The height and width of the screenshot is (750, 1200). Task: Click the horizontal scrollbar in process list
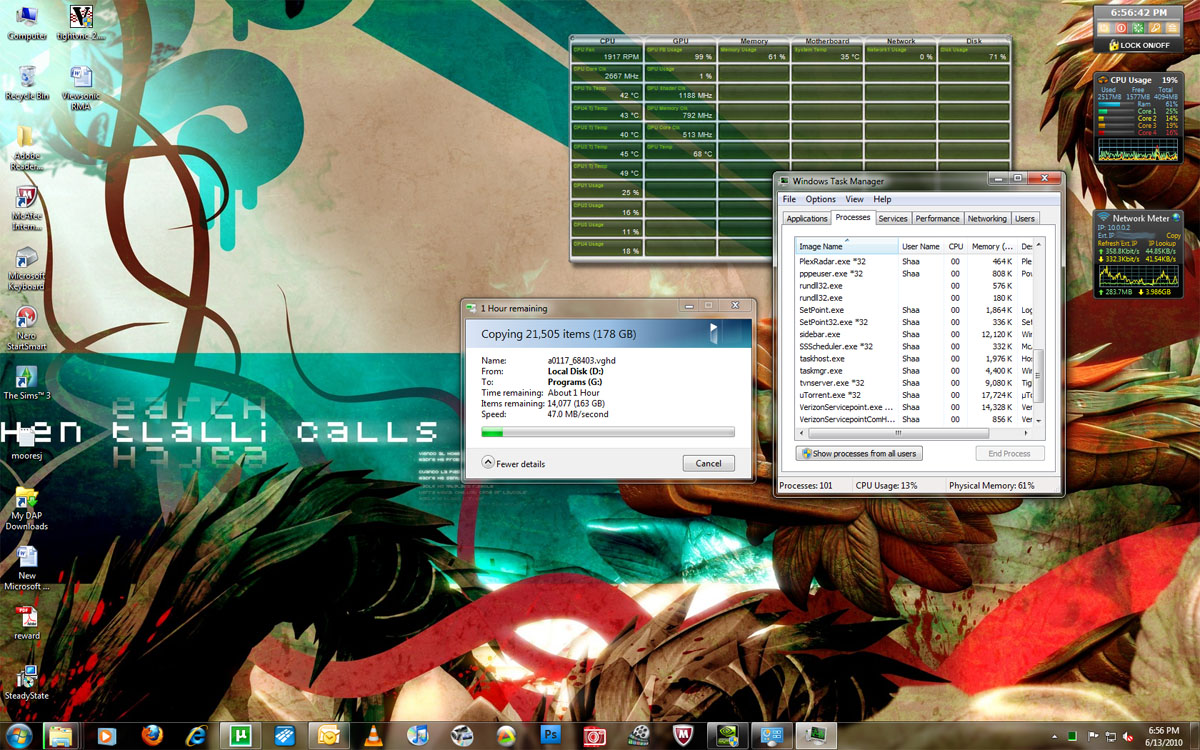[x=896, y=433]
